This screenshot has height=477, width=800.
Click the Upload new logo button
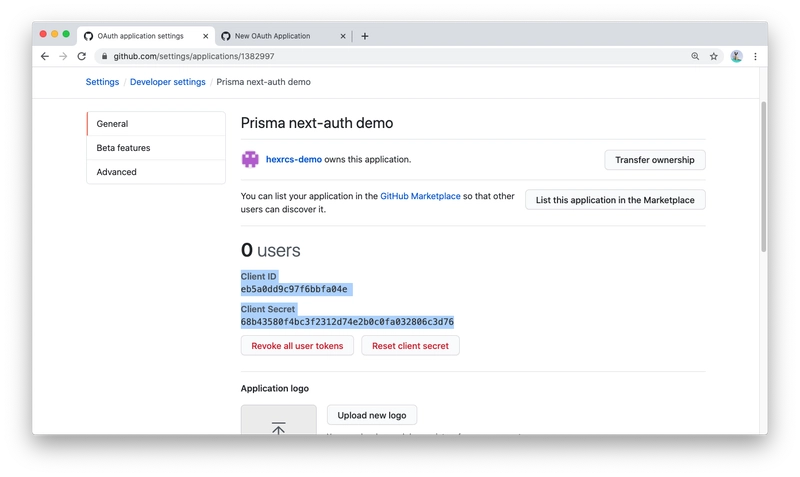pyautogui.click(x=371, y=415)
